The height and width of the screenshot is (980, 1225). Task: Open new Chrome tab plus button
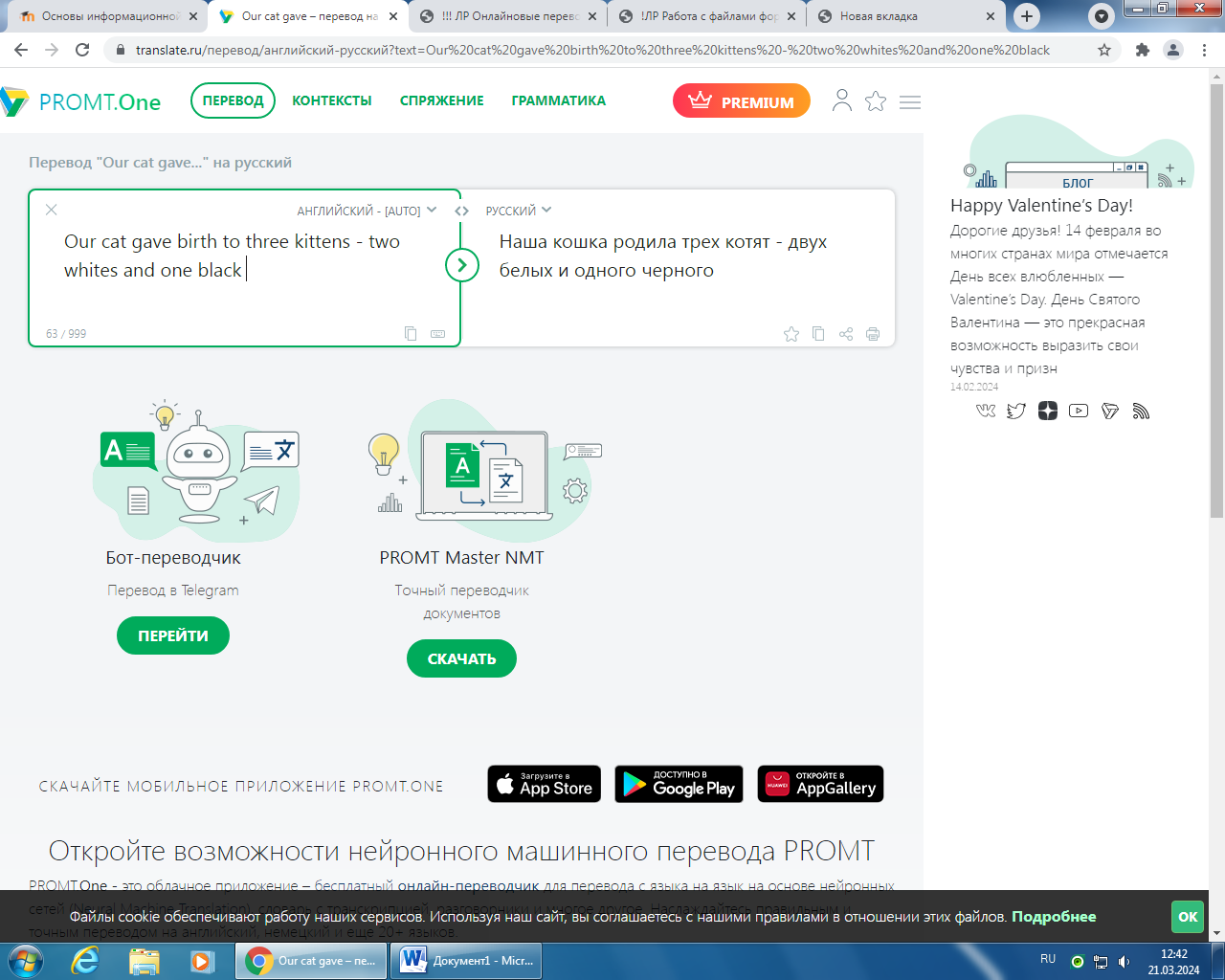coord(1027,16)
